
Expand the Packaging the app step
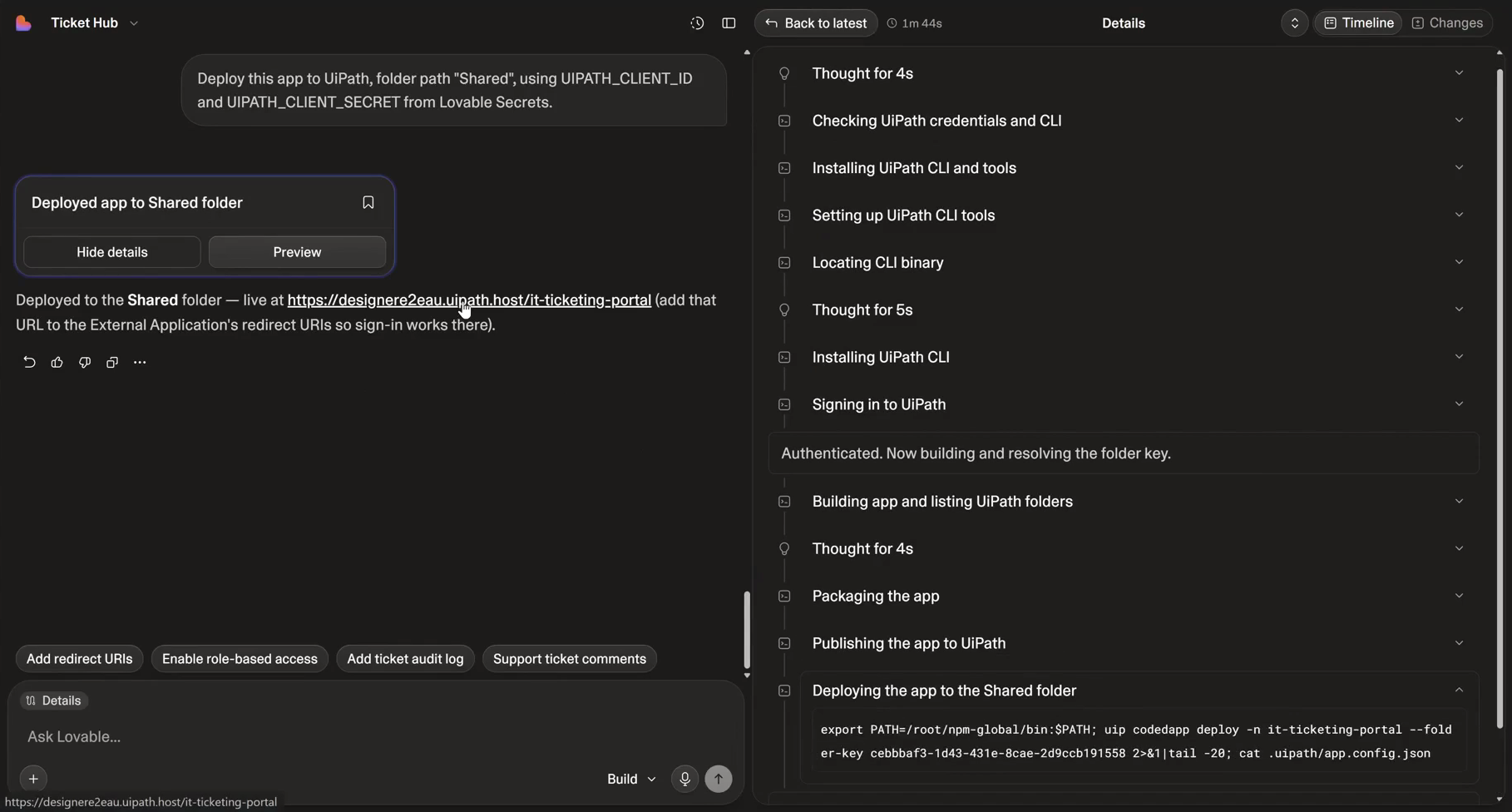coord(1459,597)
